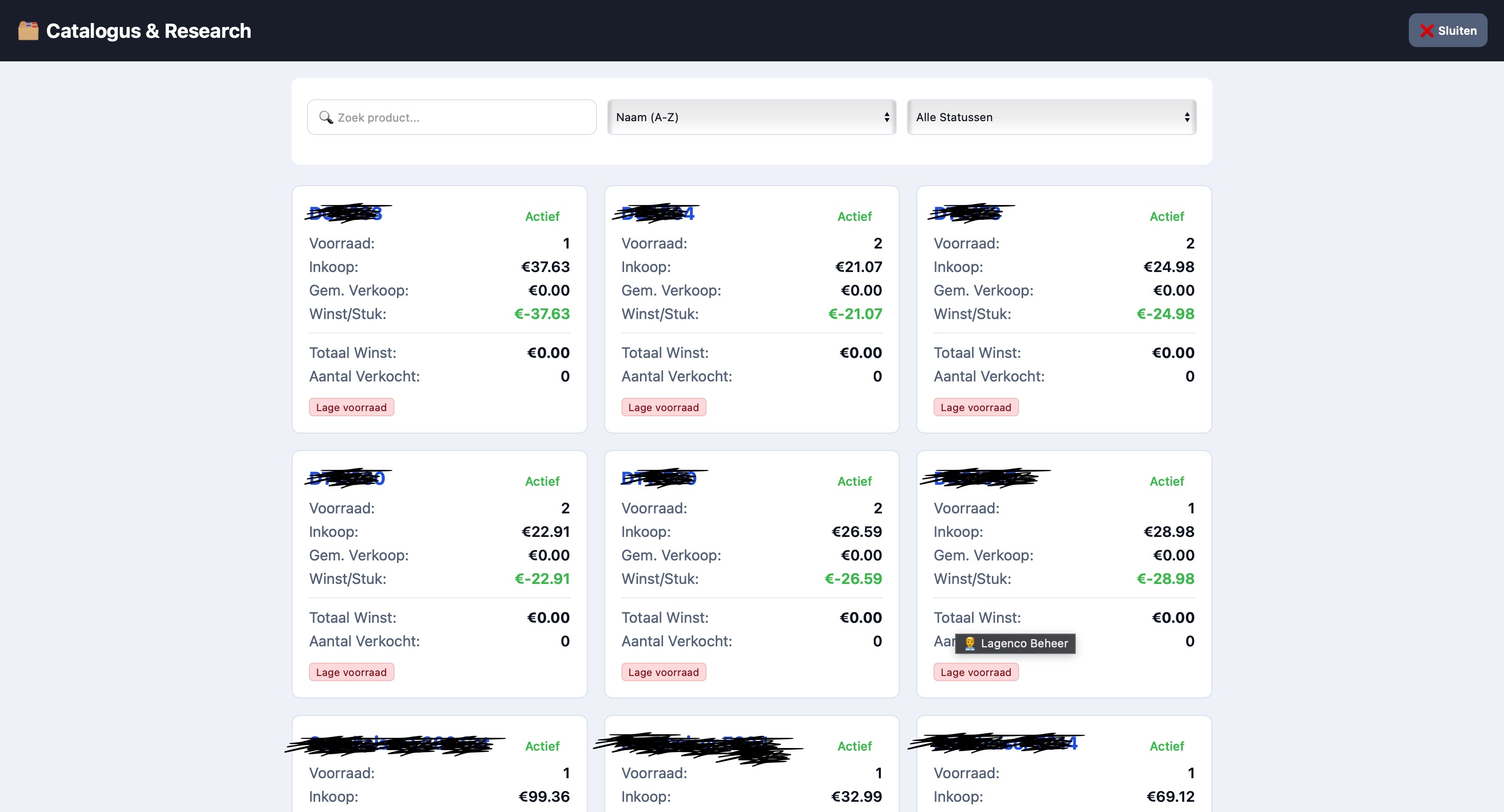Click Lage voorraad badge on the €28.98 card

point(976,672)
